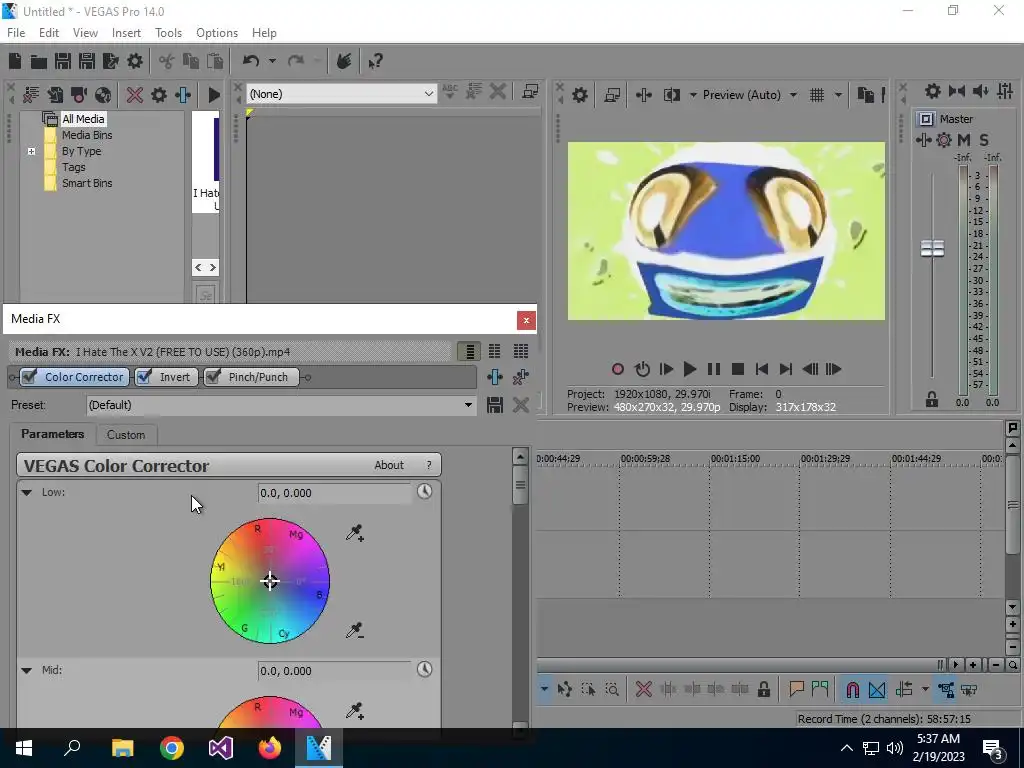
Task: Click the subtract-color eyedropper beside Low wheel
Action: pos(355,630)
